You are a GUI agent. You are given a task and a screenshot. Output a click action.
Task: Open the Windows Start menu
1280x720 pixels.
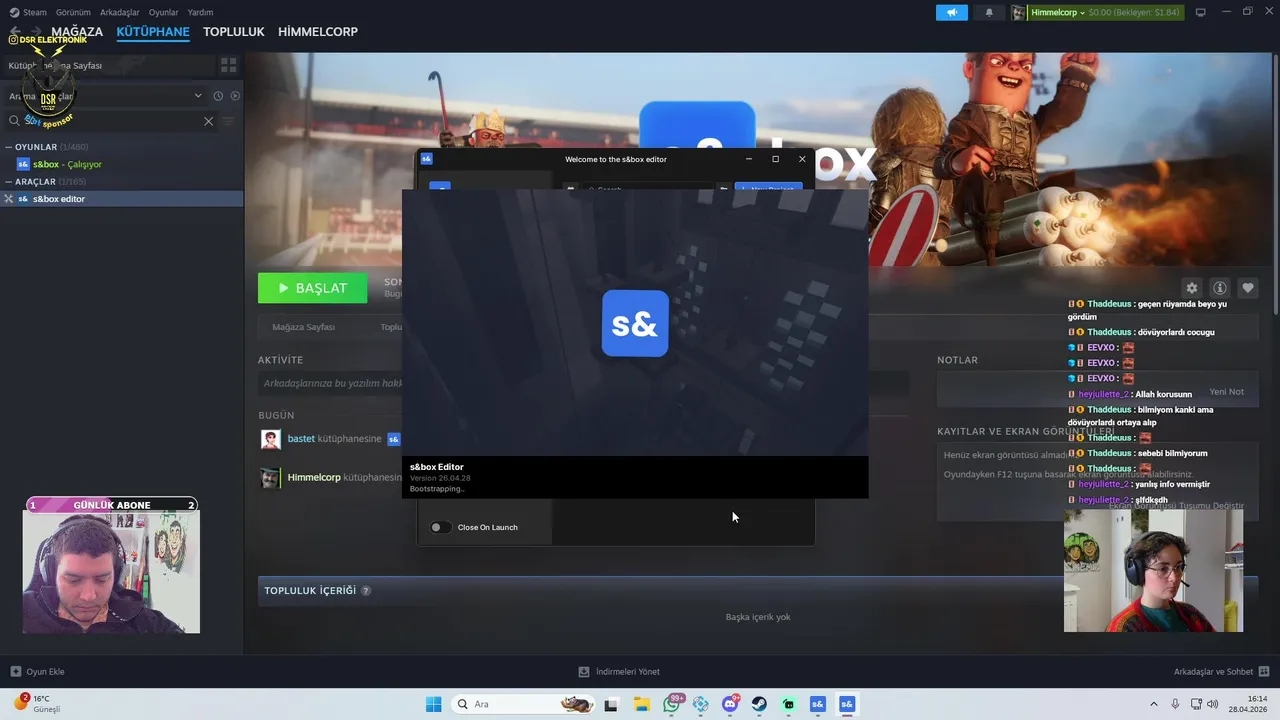click(433, 704)
